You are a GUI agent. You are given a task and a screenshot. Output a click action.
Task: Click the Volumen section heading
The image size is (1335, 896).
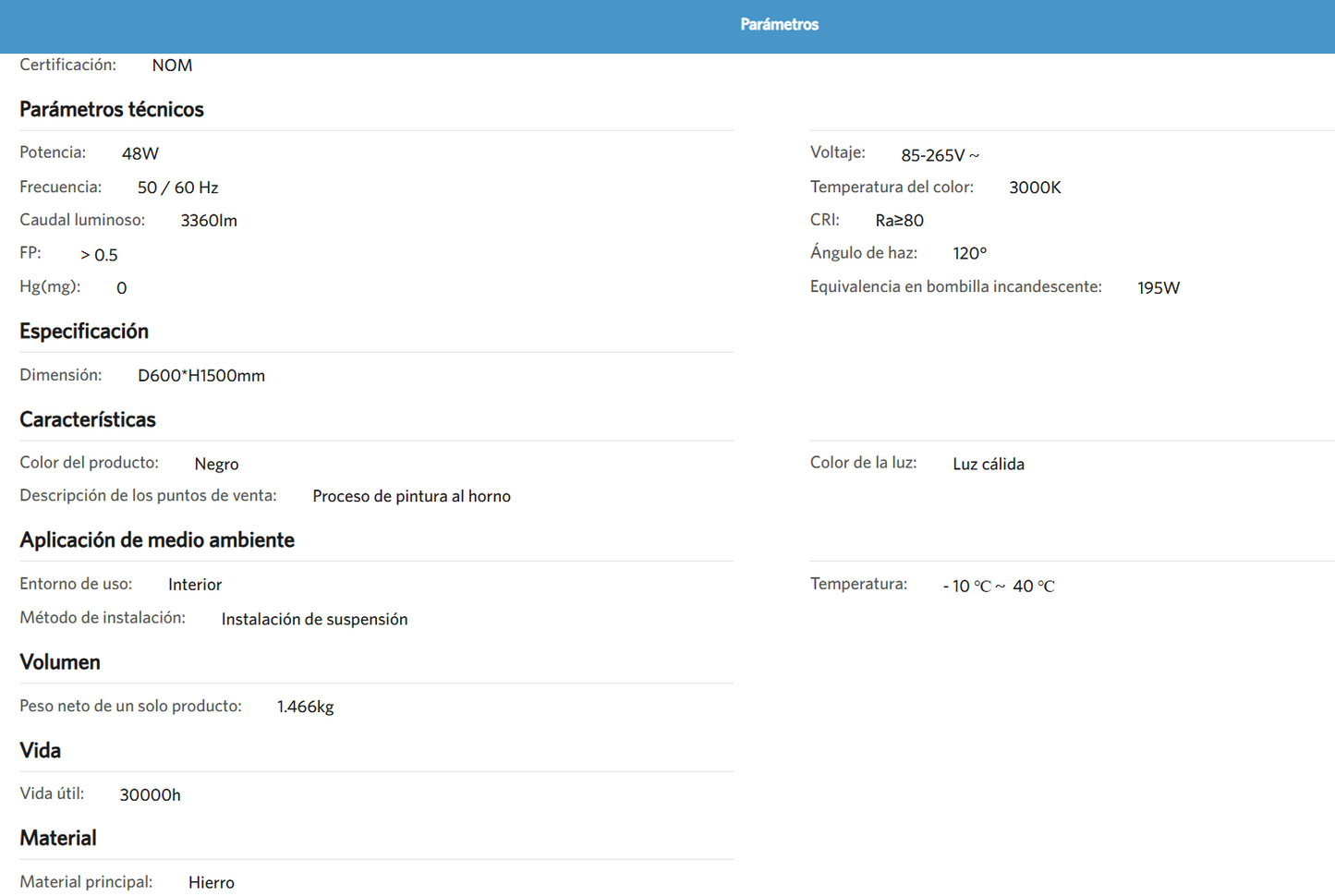[x=60, y=662]
